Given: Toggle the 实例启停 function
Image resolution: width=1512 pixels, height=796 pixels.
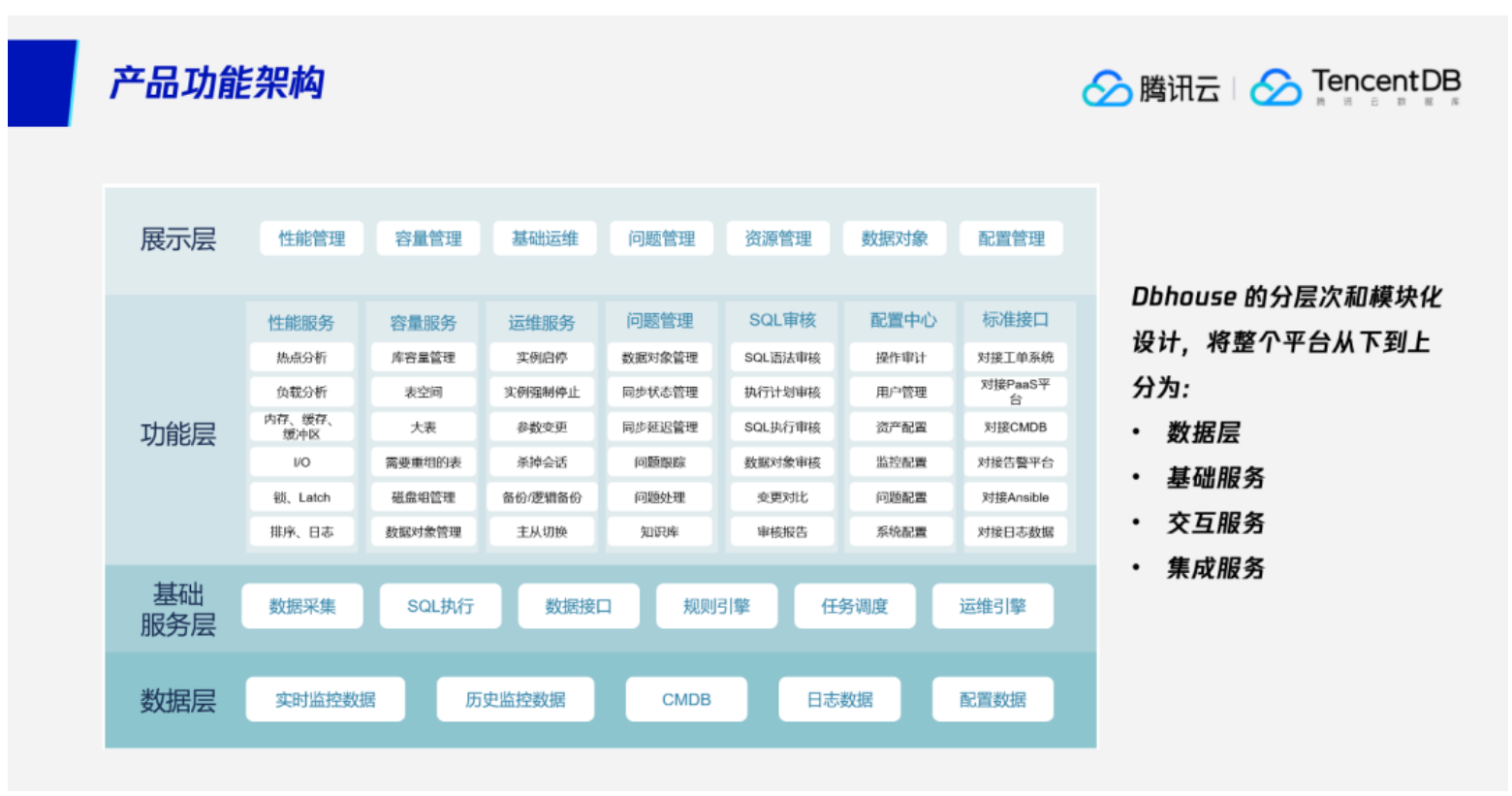Looking at the screenshot, I should [x=544, y=357].
